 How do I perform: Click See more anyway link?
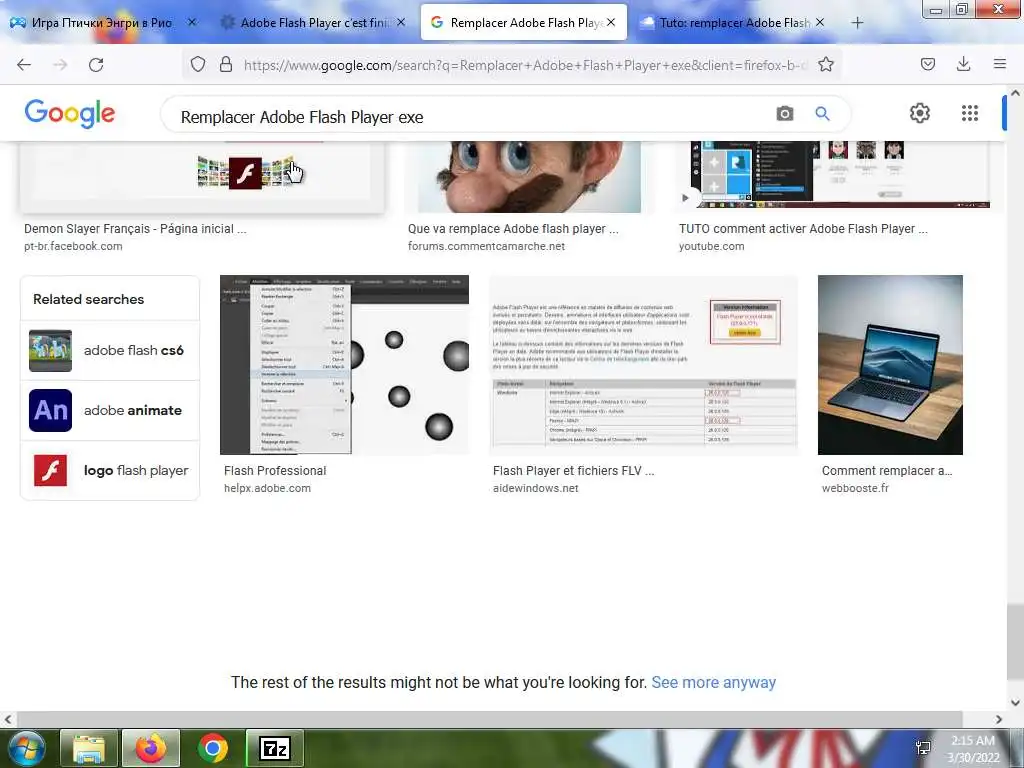tap(713, 682)
